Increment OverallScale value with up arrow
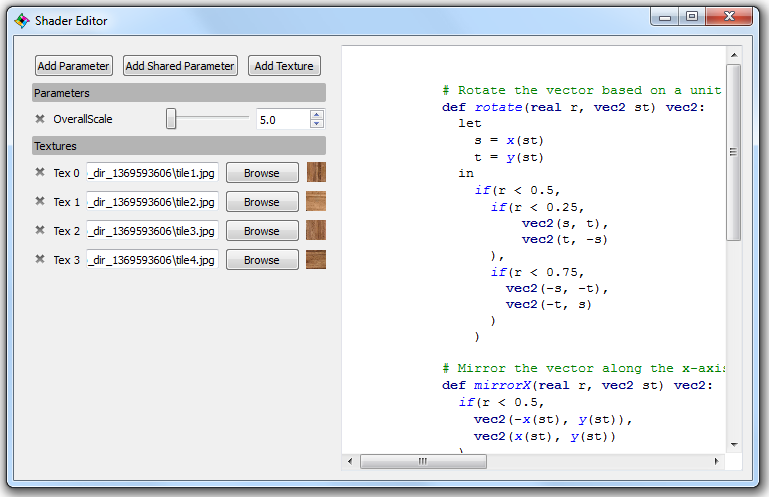The height and width of the screenshot is (497, 769). [317, 114]
